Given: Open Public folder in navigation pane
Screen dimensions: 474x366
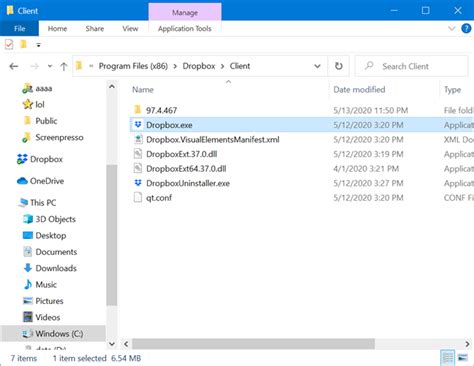Looking at the screenshot, I should 46,121.
